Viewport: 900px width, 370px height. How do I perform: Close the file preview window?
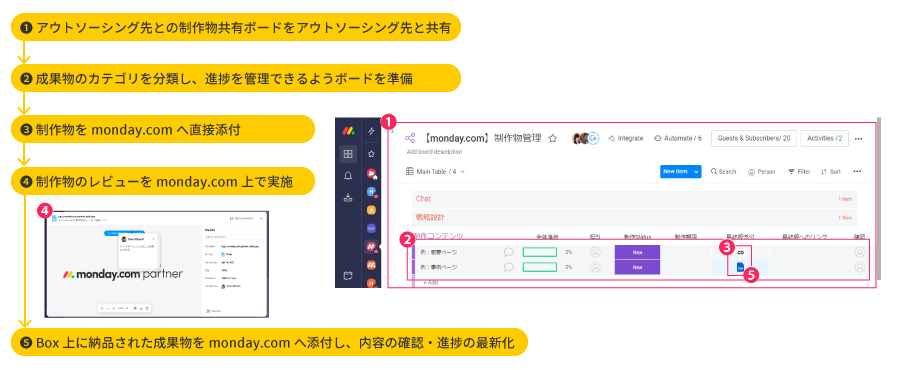tap(262, 218)
